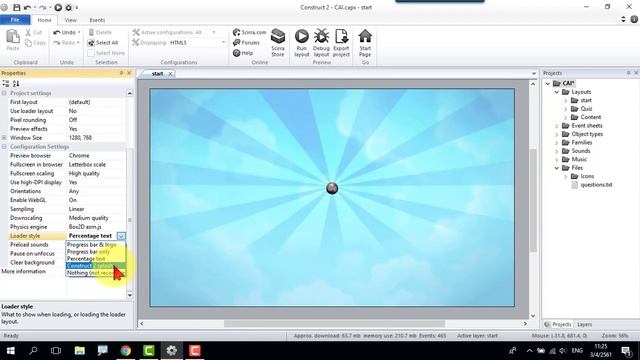The width and height of the screenshot is (640, 360).
Task: Choose 'Progress bar & logo' loader option
Action: tap(96, 244)
